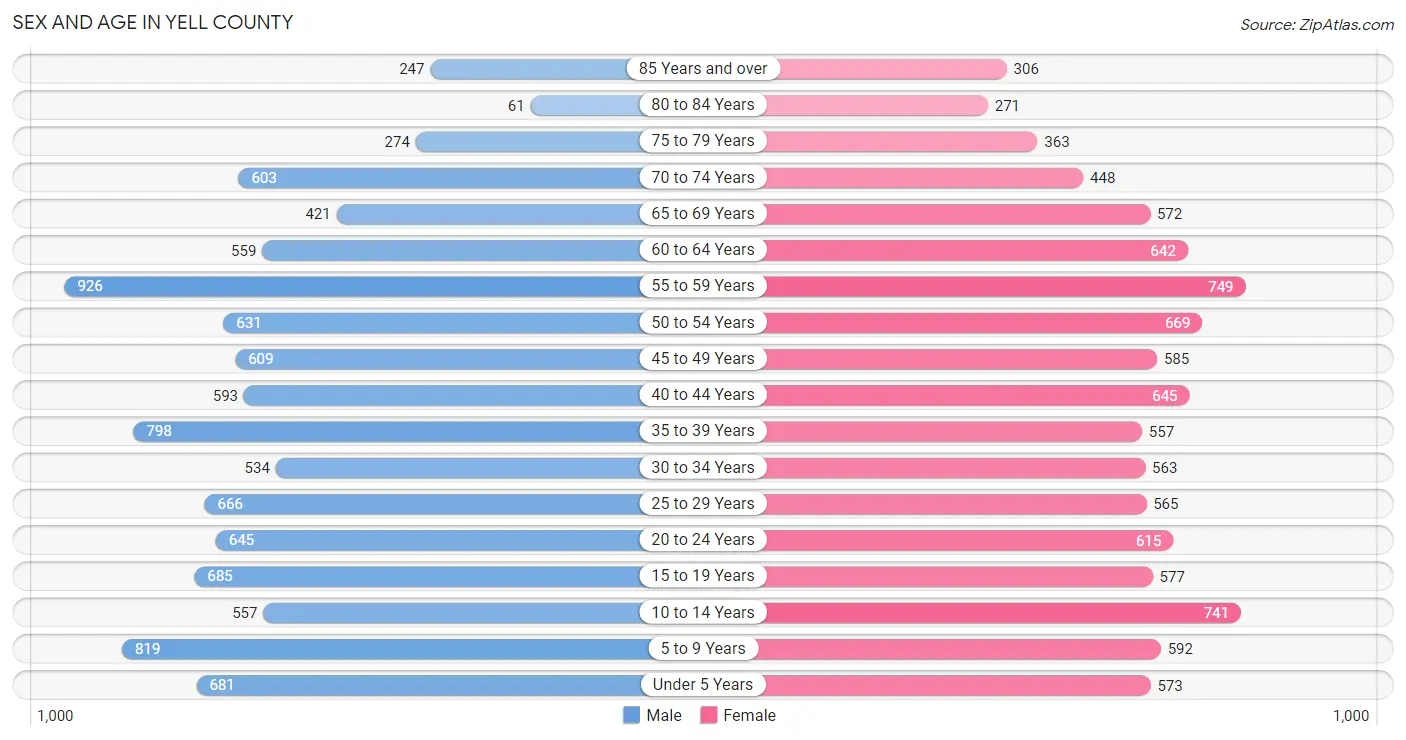Open the ZipAtlas.com source link
The width and height of the screenshot is (1406, 740).
coord(1317,24)
